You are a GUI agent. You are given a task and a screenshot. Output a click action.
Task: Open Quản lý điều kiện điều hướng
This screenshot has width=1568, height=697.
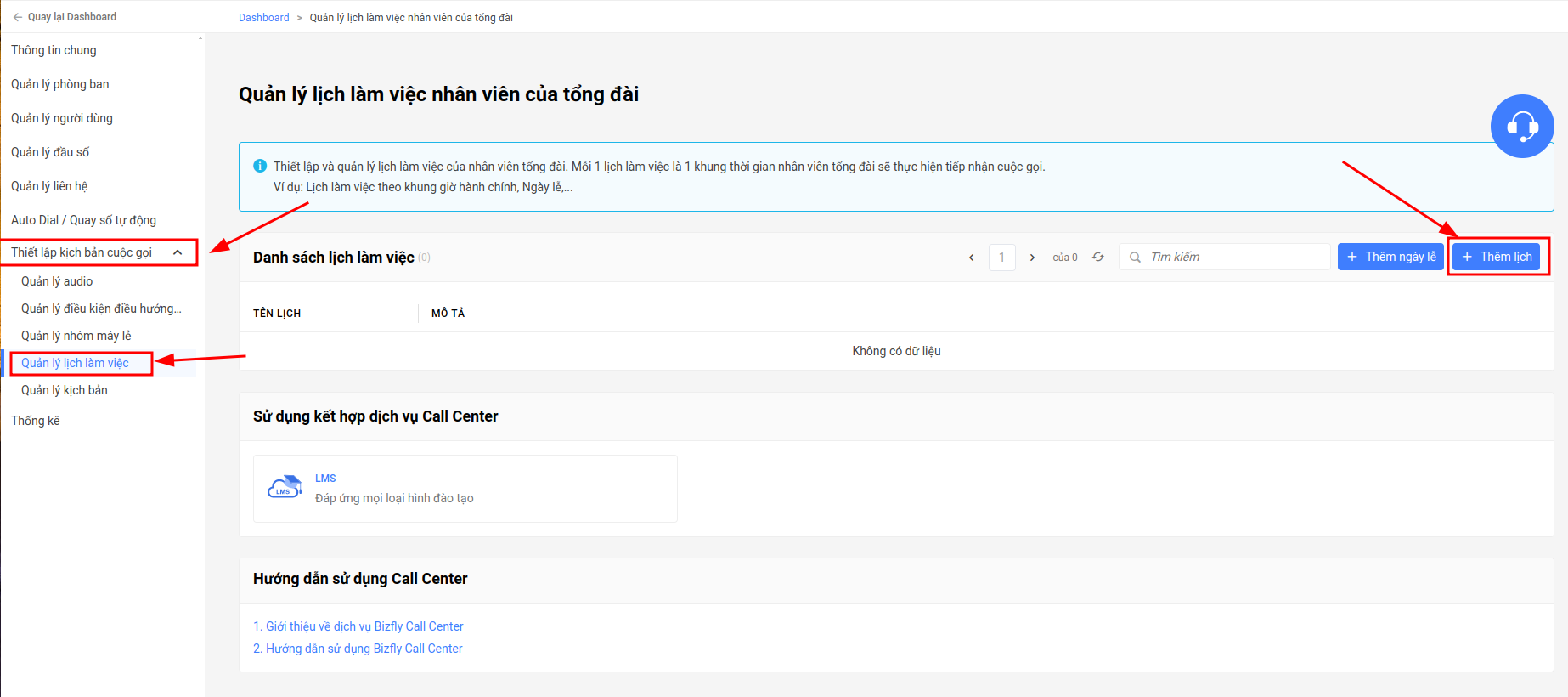point(101,309)
